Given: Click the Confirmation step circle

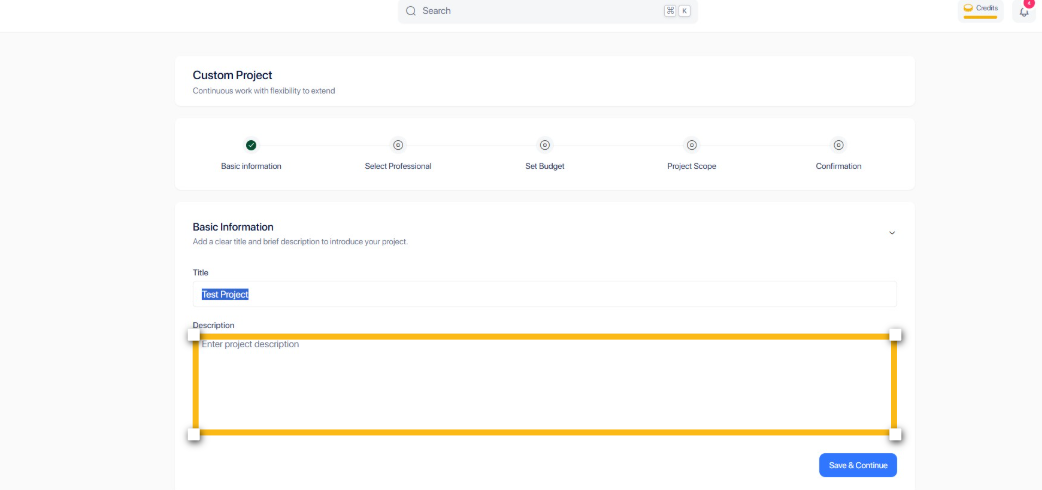Looking at the screenshot, I should click(x=838, y=145).
